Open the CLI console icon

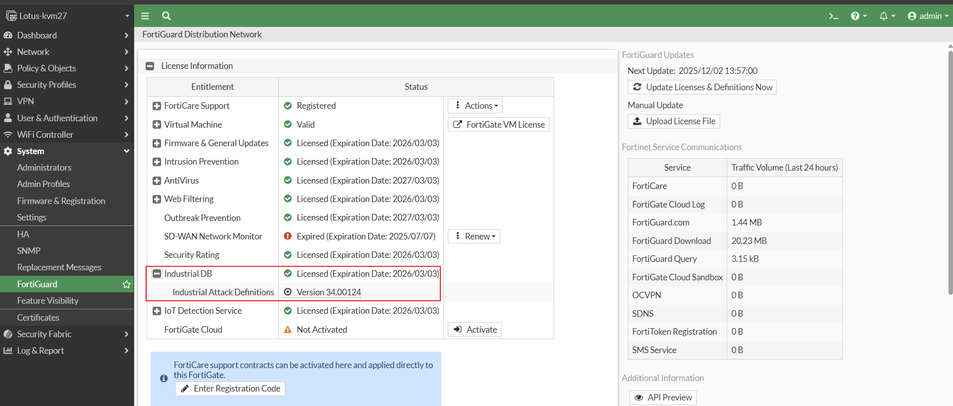point(833,16)
